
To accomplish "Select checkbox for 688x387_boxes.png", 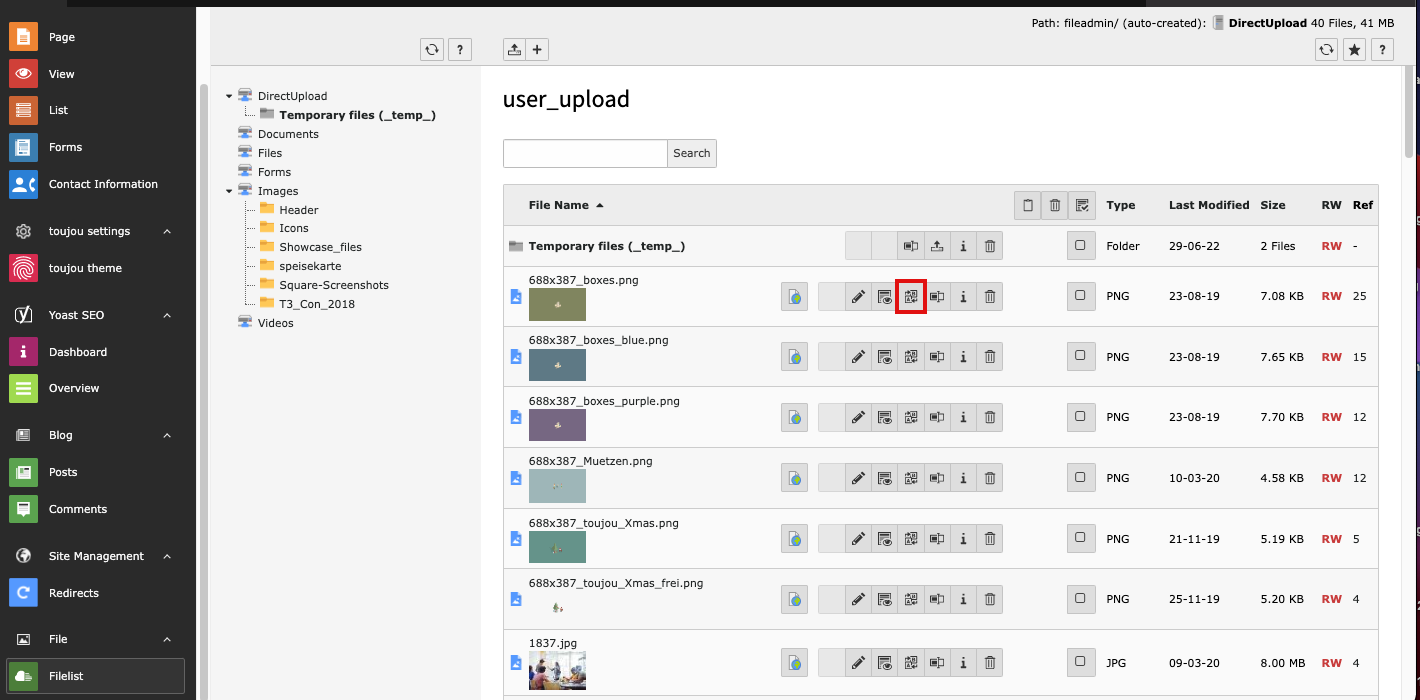I will click(x=1080, y=296).
